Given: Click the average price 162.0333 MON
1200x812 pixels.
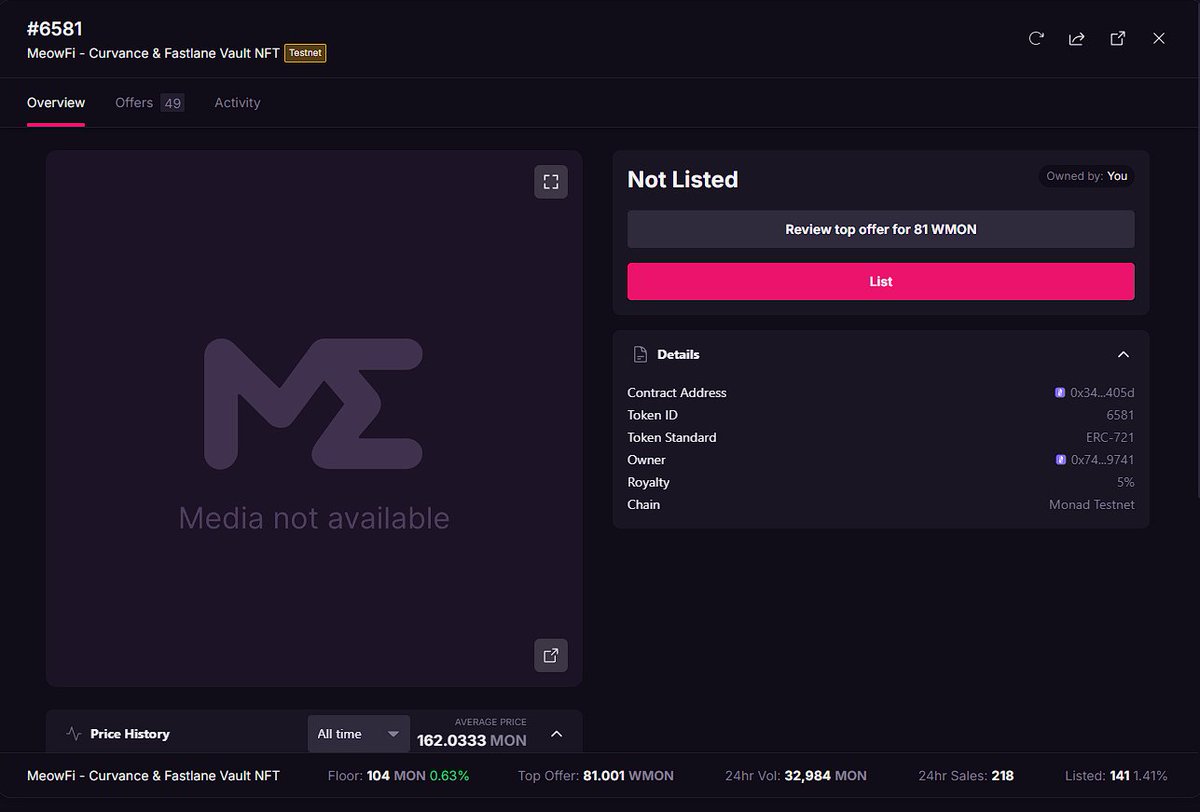Looking at the screenshot, I should 472,741.
